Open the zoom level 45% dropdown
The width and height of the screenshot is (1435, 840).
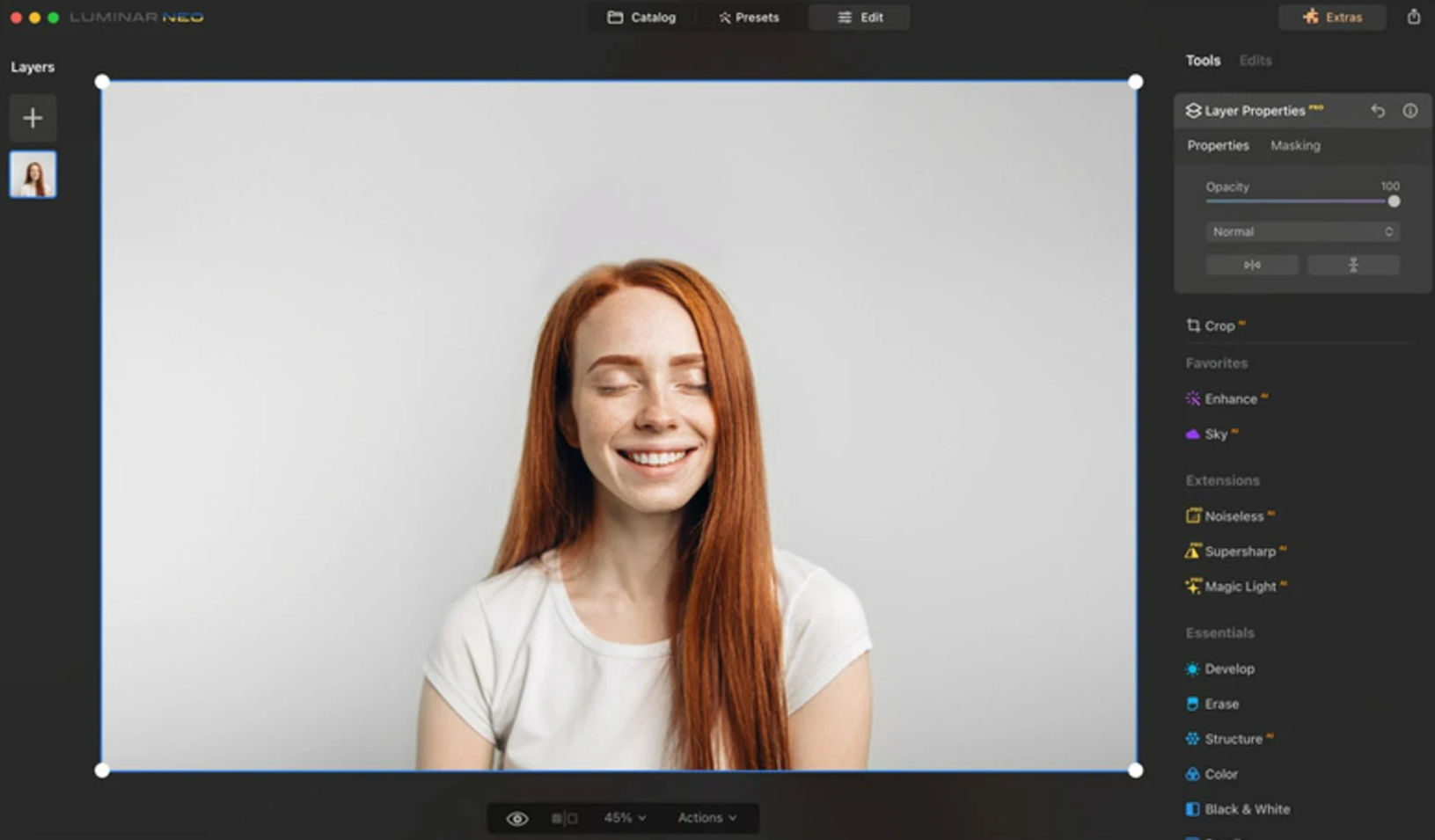(624, 817)
